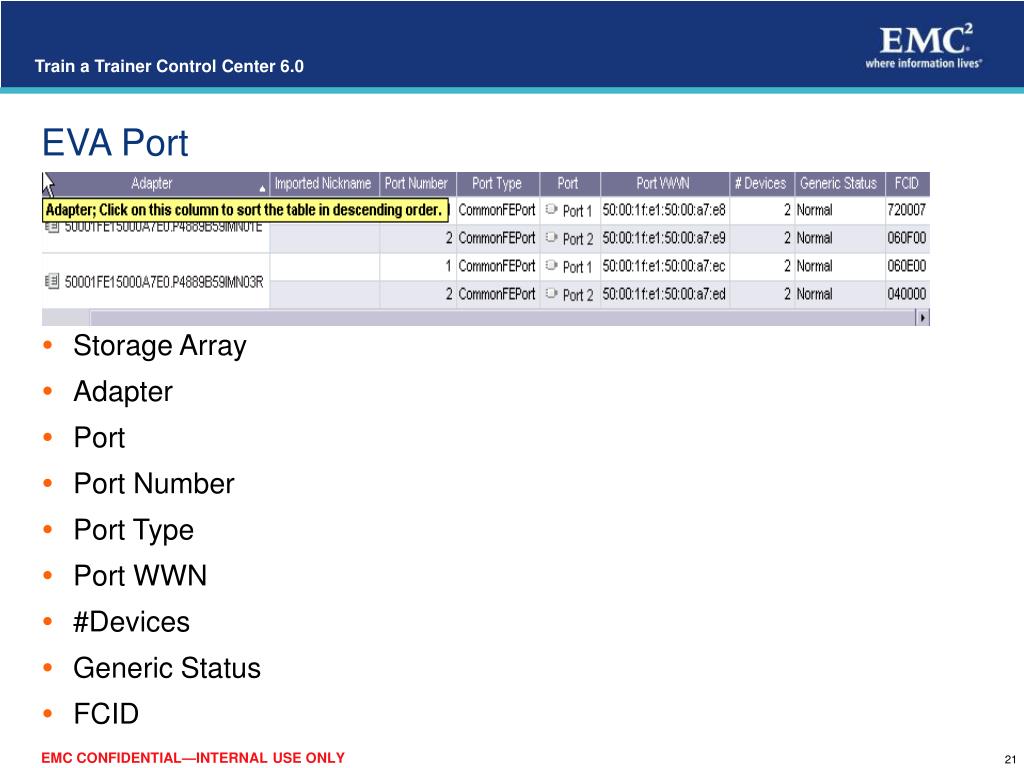Click the EMC² logo
Viewport: 1024px width, 768px height.
tap(924, 46)
